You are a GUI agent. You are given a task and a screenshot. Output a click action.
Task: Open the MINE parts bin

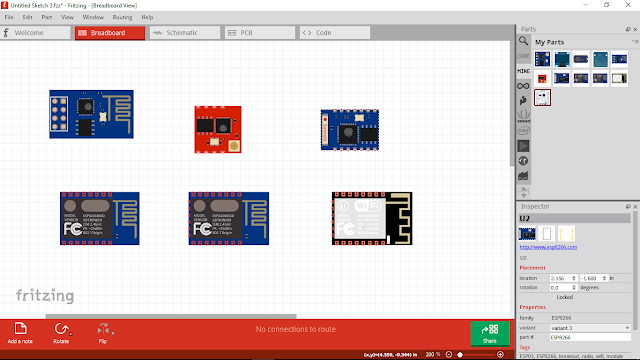(x=523, y=71)
